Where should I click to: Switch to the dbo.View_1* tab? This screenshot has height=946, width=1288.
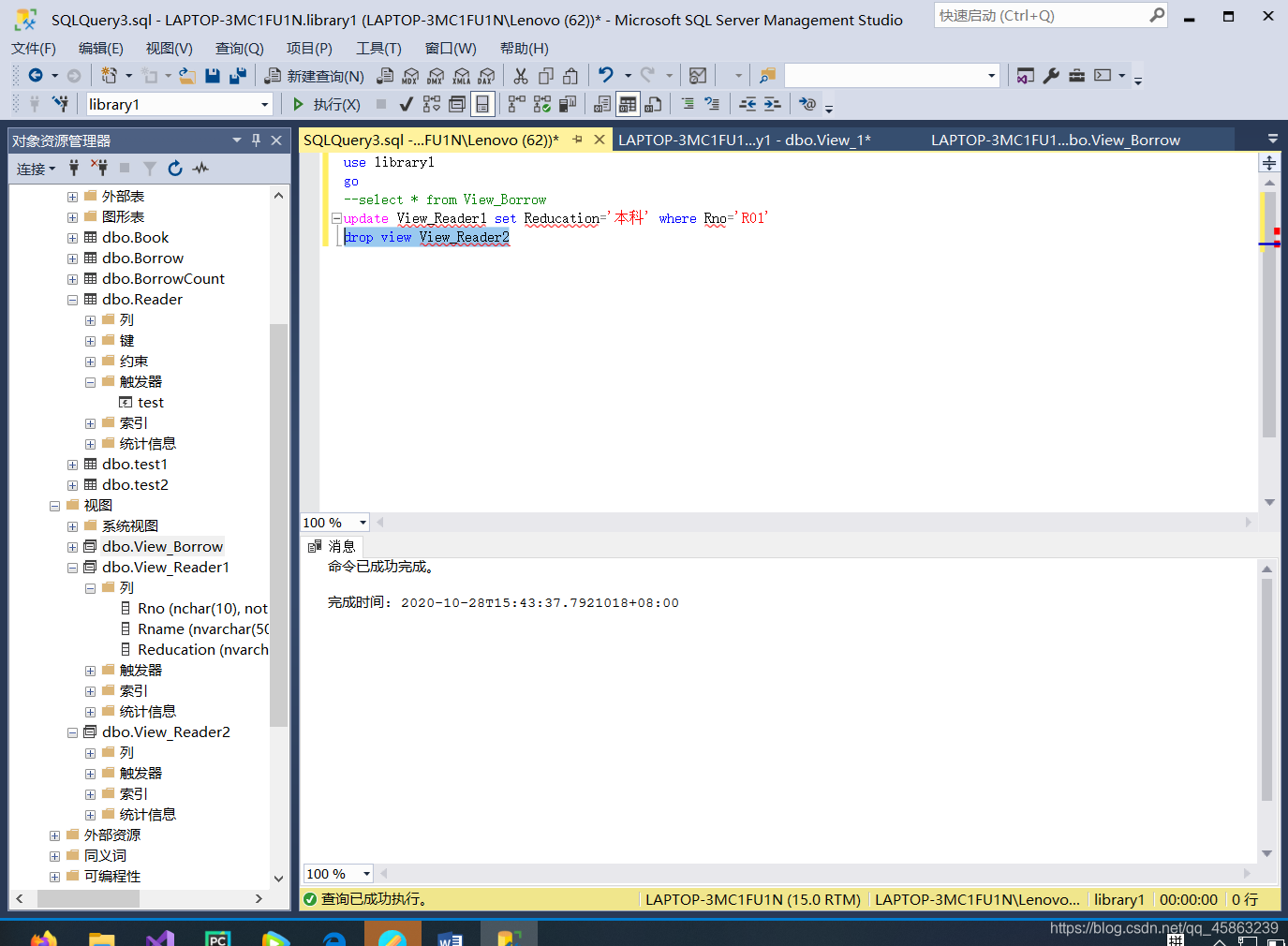click(745, 140)
